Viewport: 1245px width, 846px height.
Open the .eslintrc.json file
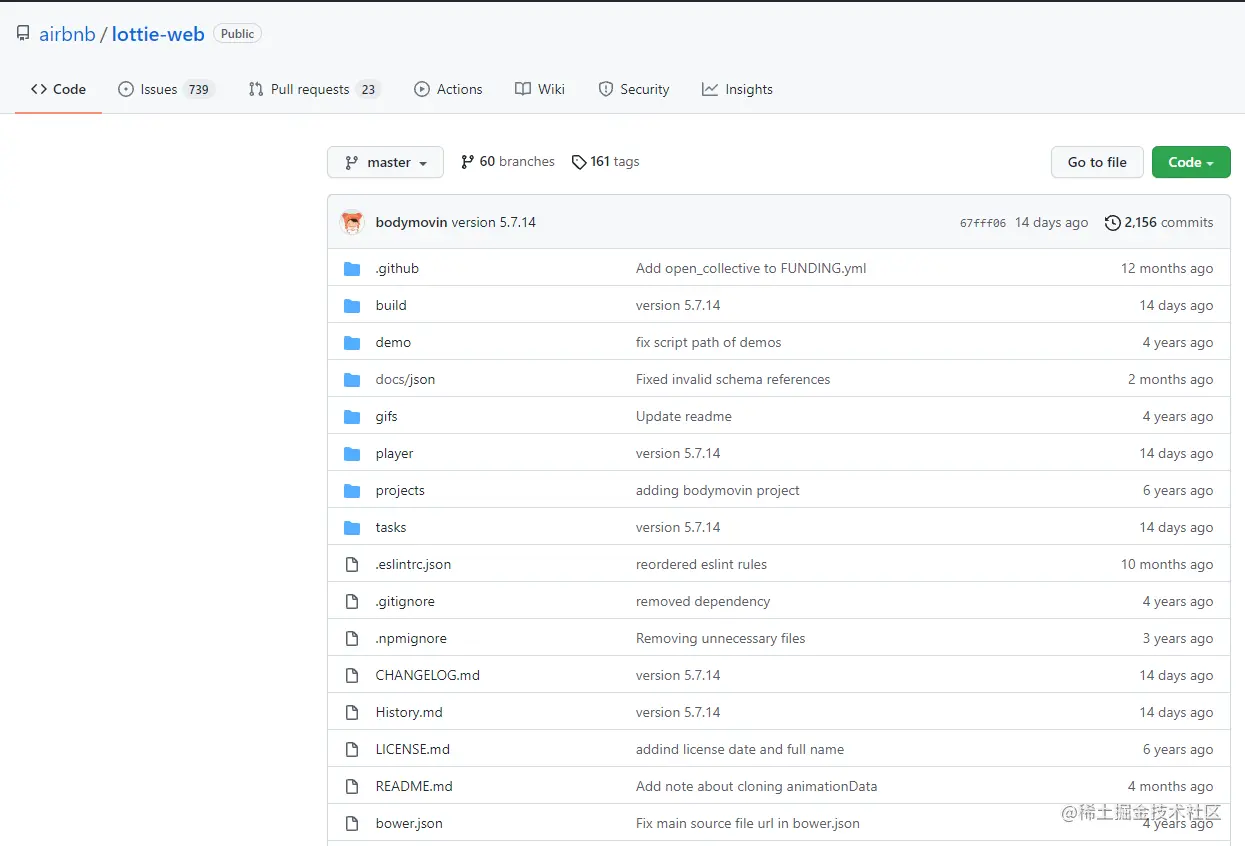413,565
